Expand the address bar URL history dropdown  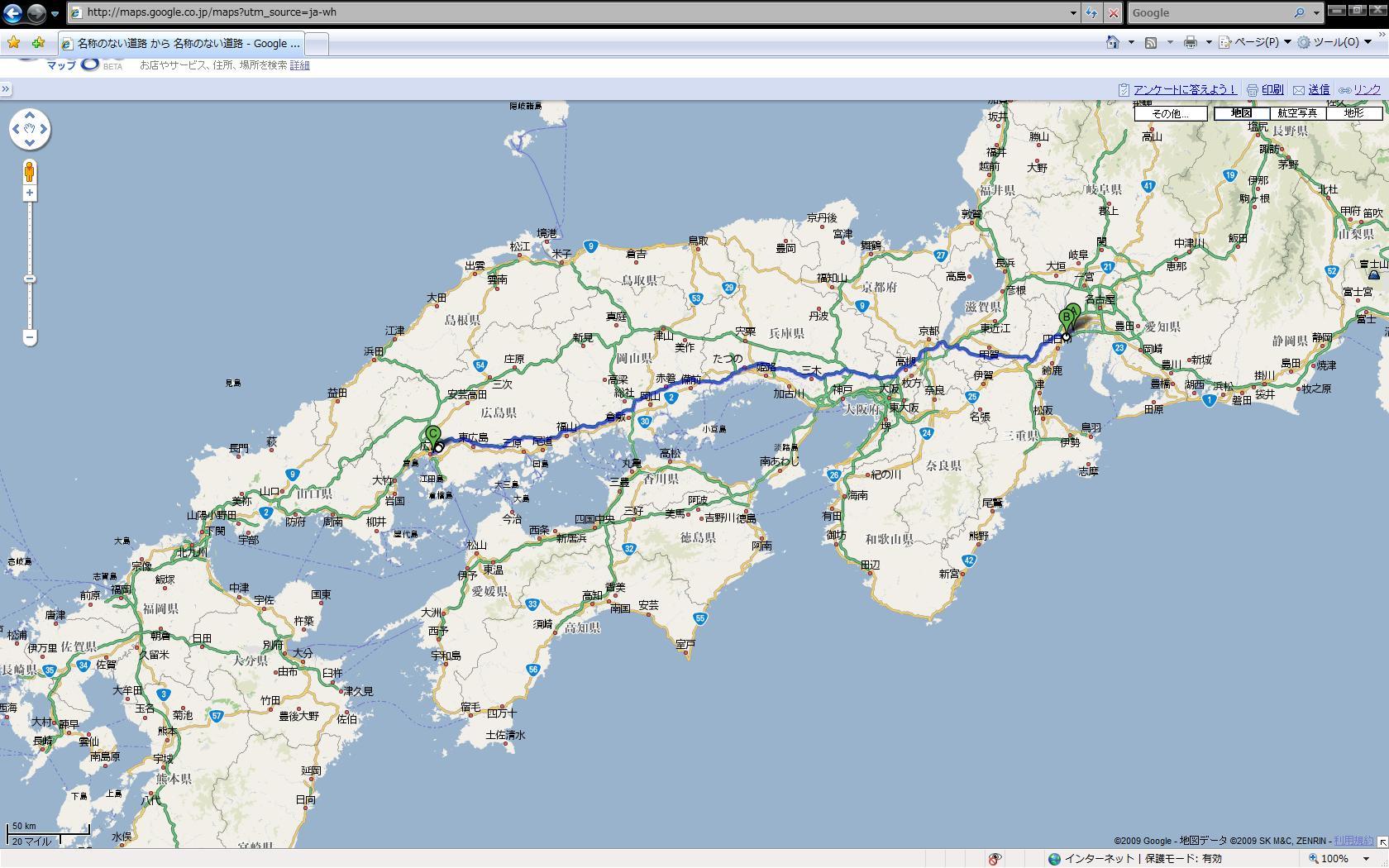pos(1073,12)
